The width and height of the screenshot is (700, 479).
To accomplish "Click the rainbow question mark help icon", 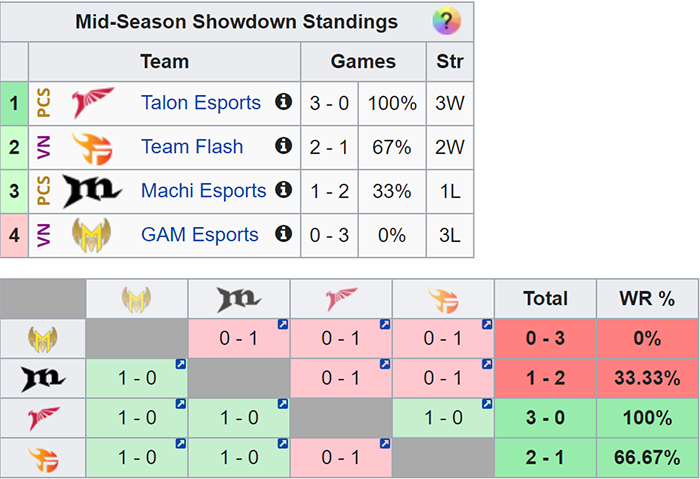I will (x=446, y=21).
